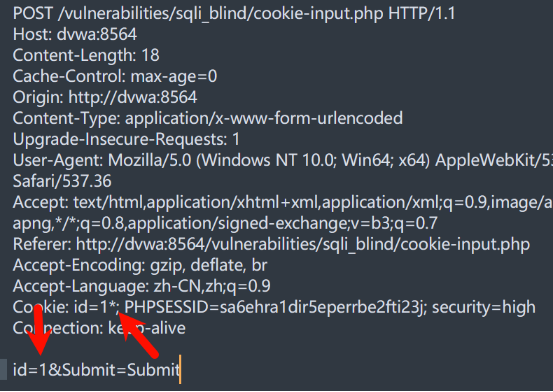The image size is (553, 392).
Task: Click the User-Agent Mozilla/5.0 line
Action: tap(283, 161)
